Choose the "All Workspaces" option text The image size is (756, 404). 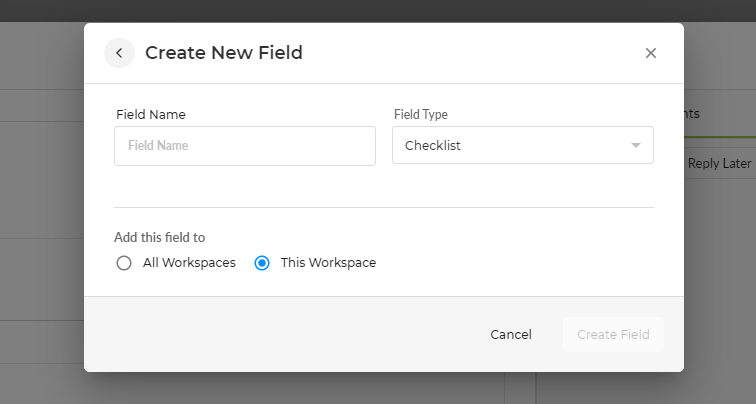pyautogui.click(x=189, y=263)
